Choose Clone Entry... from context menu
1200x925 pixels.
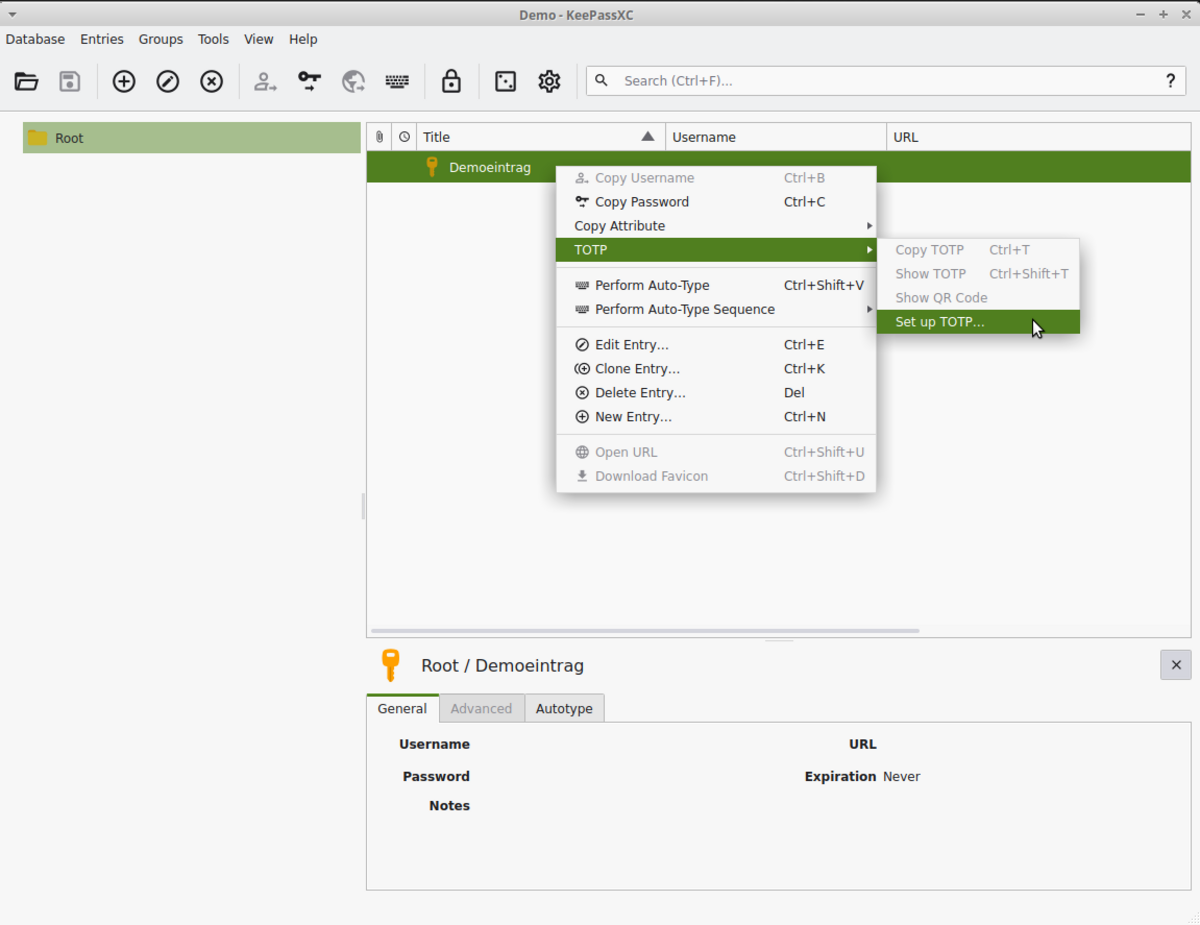click(637, 369)
